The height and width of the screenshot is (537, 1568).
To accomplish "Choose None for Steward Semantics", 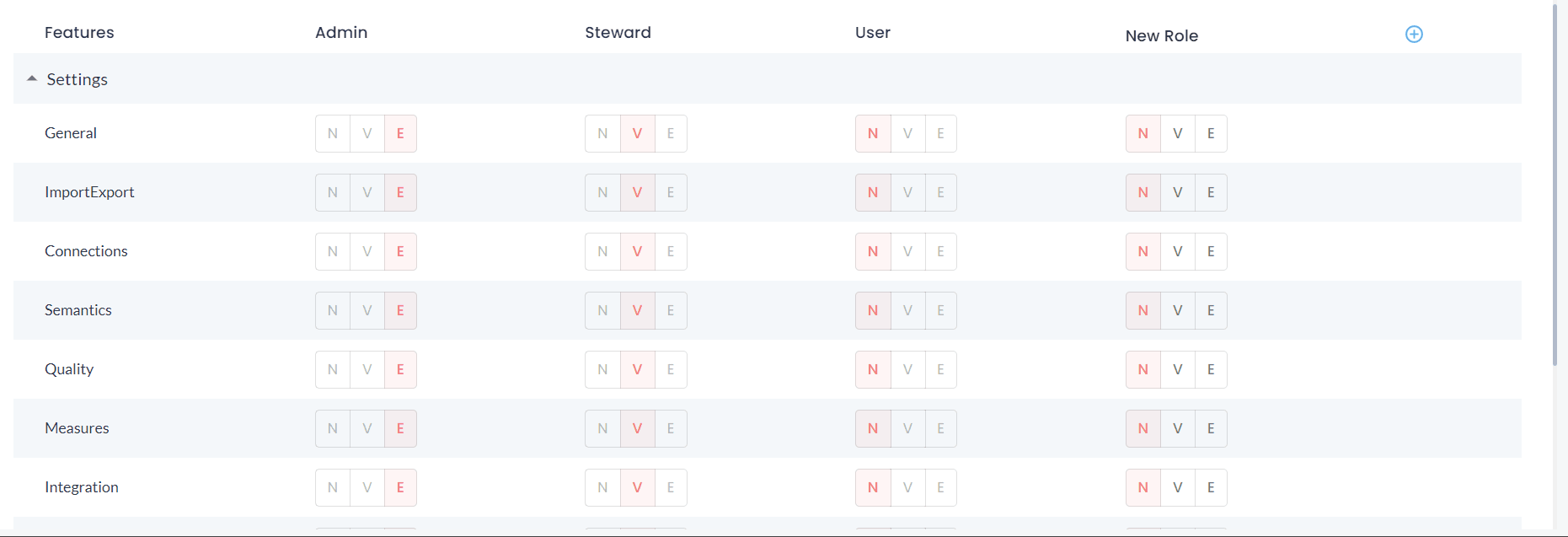I will click(602, 310).
